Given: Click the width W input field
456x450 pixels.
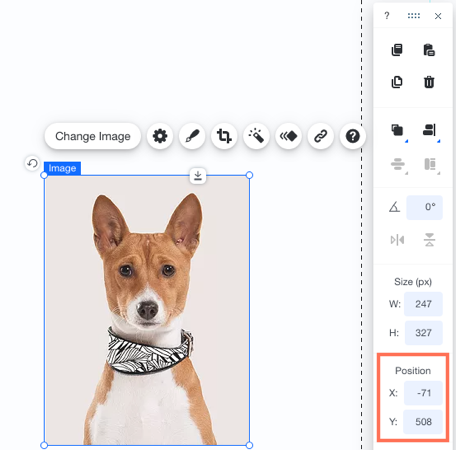Looking at the screenshot, I should tap(423, 304).
